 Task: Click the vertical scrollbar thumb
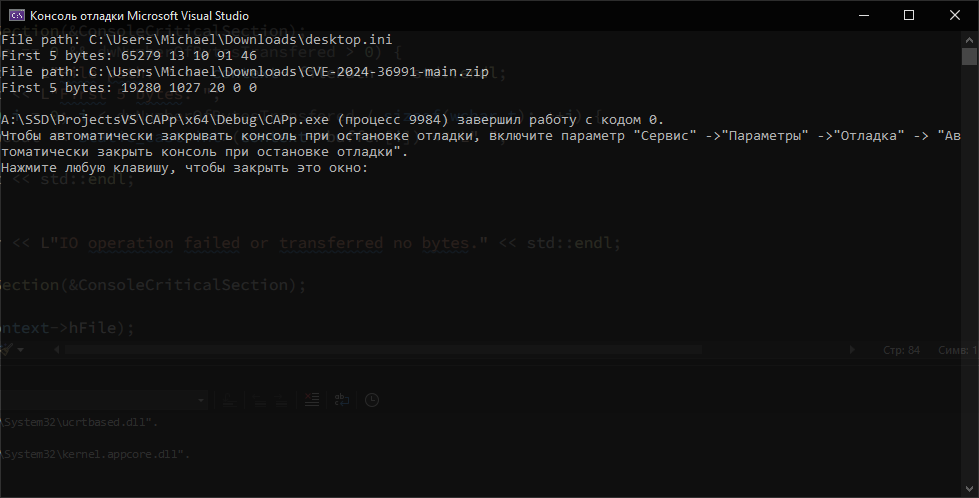point(970,56)
